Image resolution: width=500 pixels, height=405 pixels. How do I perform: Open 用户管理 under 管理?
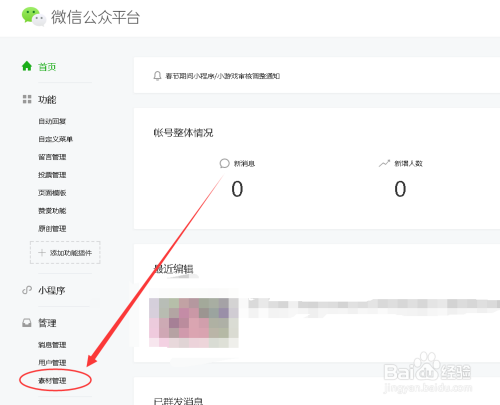(52, 363)
